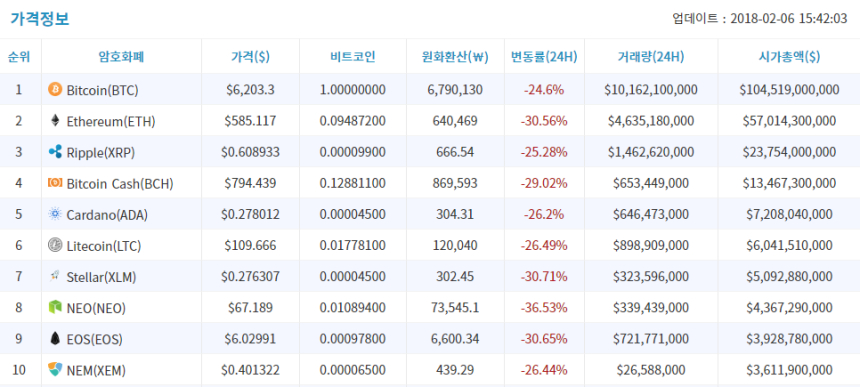Select Ethereum price $585.117
The height and width of the screenshot is (387, 860).
(x=250, y=121)
